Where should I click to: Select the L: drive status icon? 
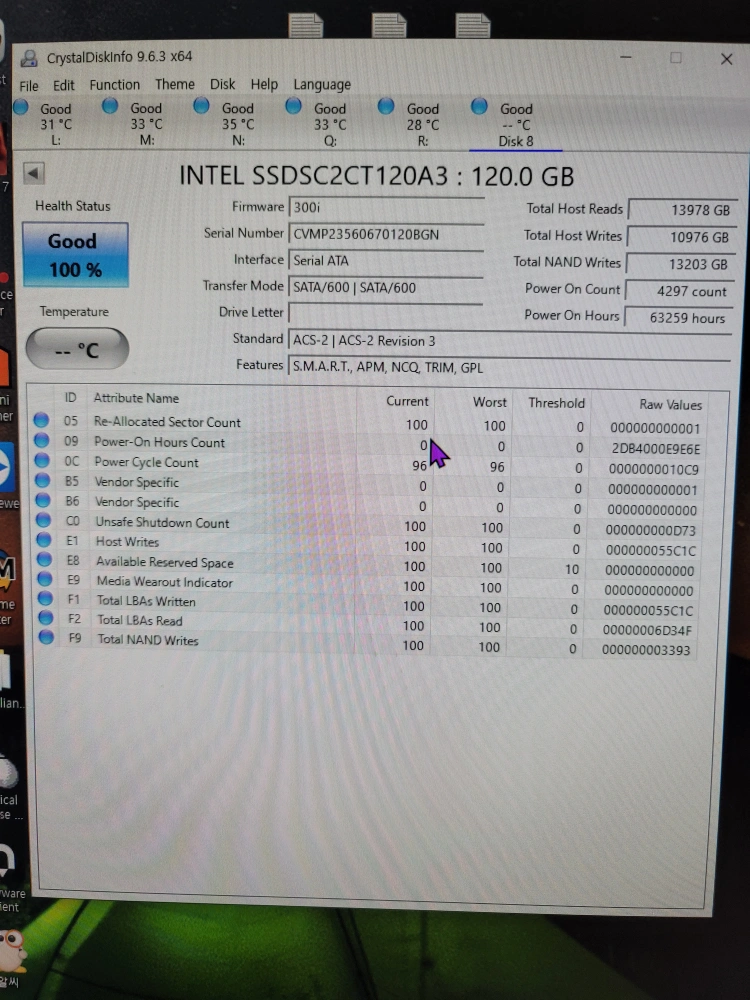tap(21, 107)
